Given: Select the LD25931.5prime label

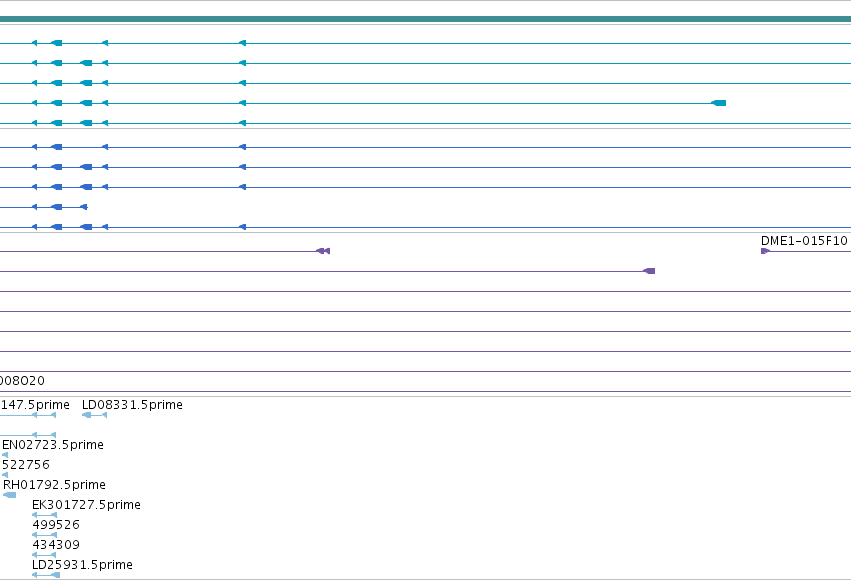Looking at the screenshot, I should 82,565.
